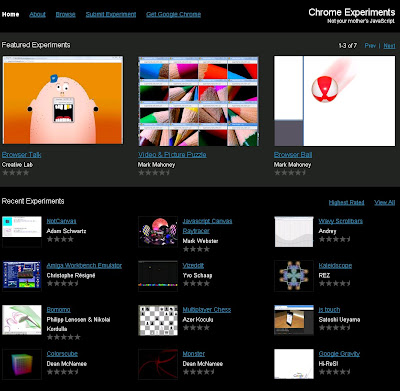Click the Video & Picture Puzzle link
400x391 pixels.
click(172, 155)
